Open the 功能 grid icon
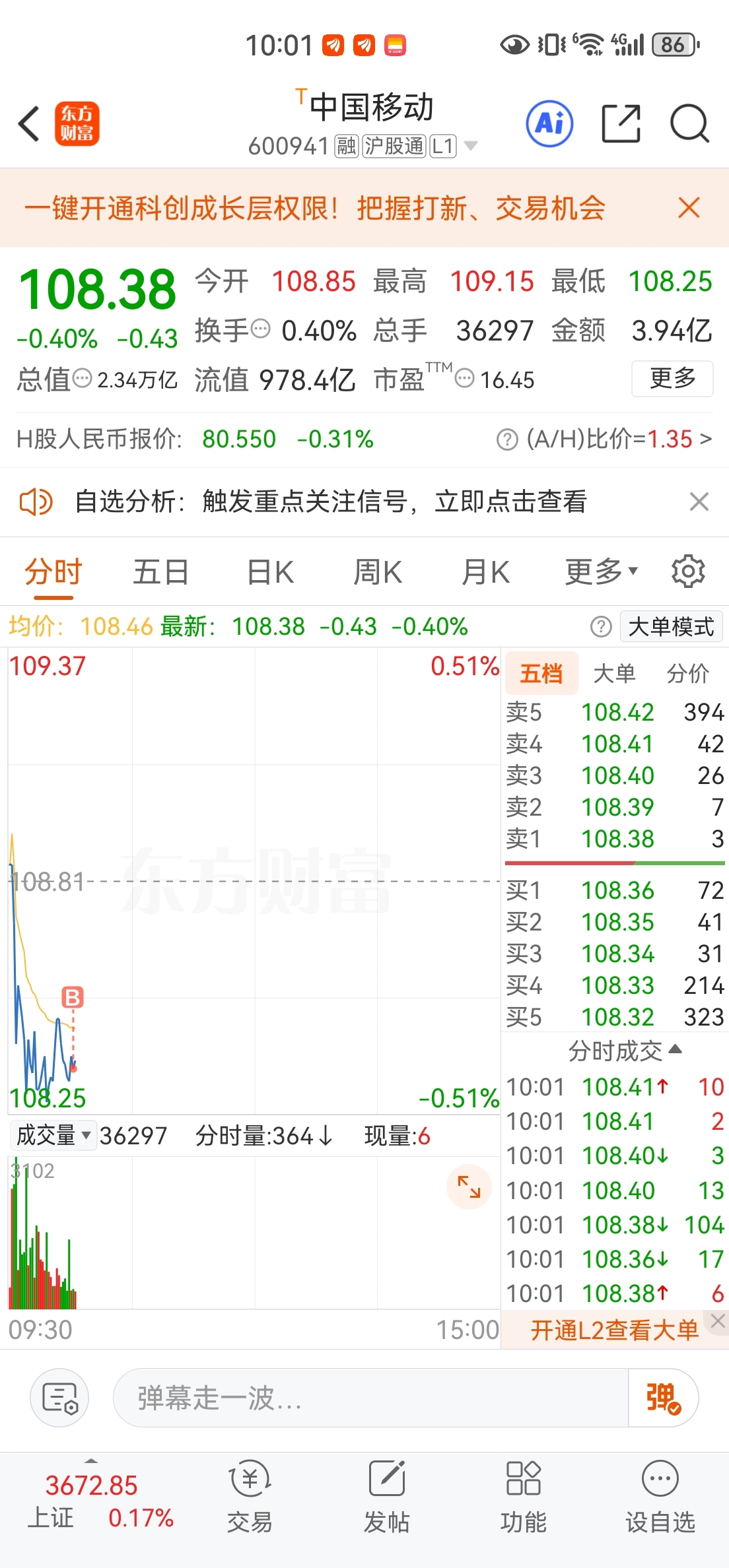 click(x=523, y=1478)
